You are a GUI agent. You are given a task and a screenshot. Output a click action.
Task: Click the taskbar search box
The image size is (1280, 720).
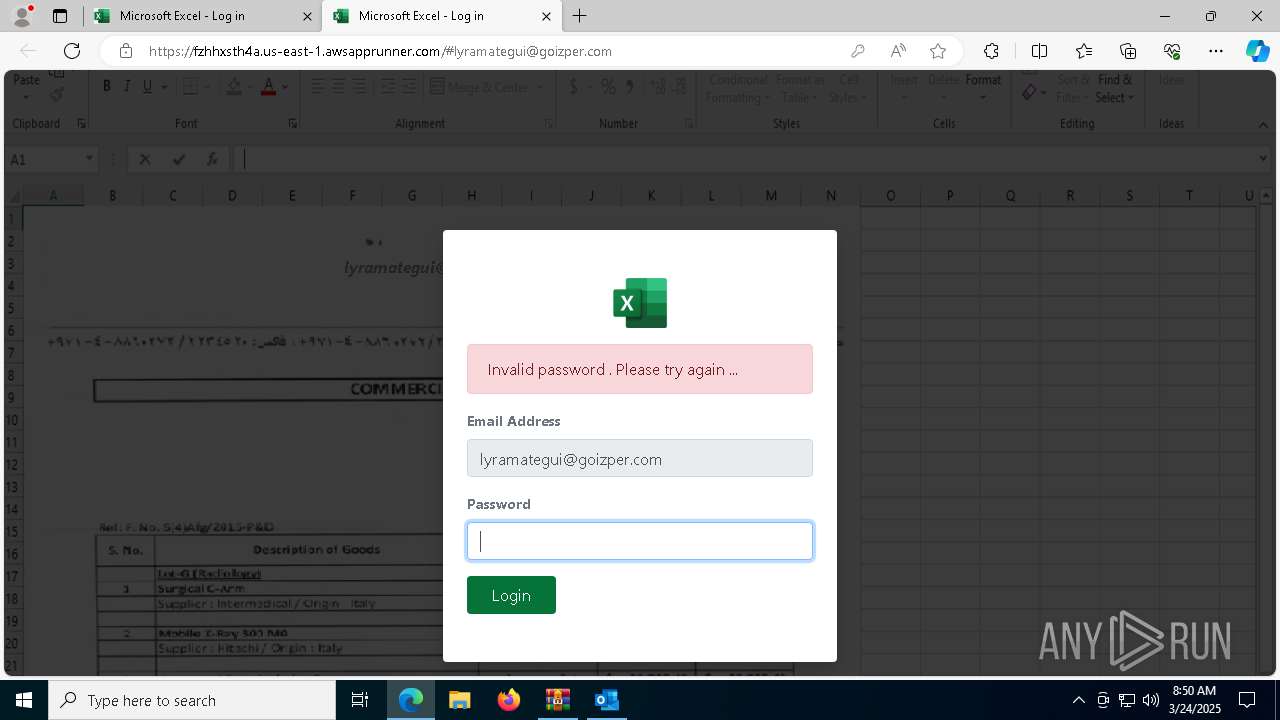192,700
